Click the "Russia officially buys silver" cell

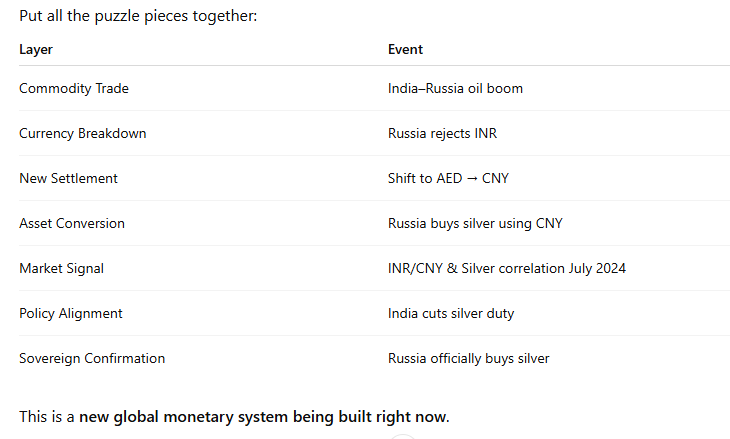(x=469, y=358)
